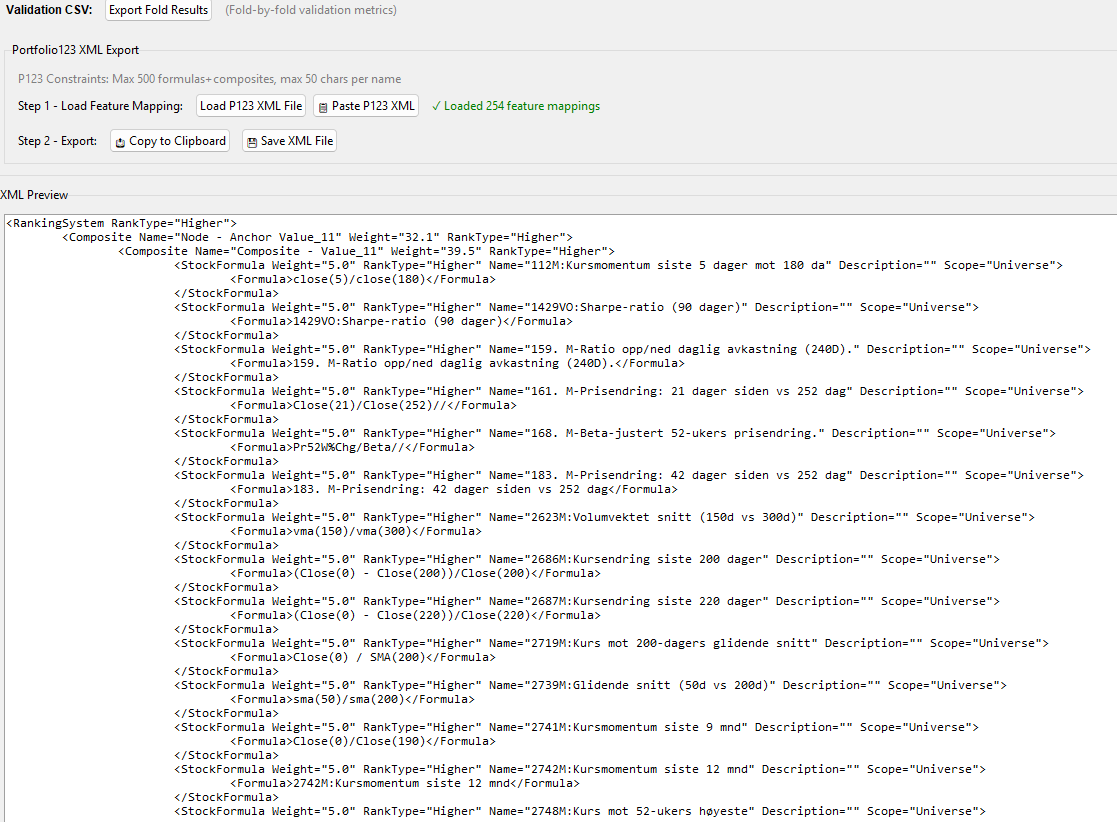Click the green checkmark before Loaded 254 feature mappings
Image resolution: width=1117 pixels, height=822 pixels.
coord(436,106)
